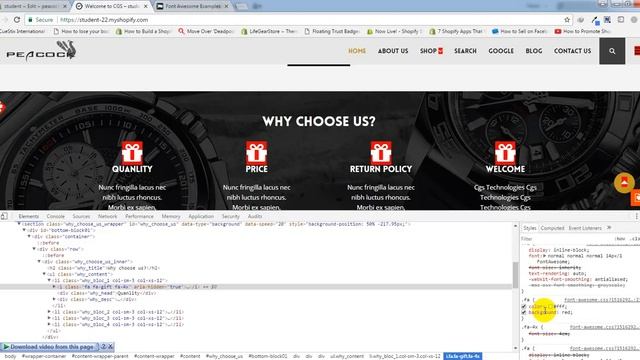Select the Computed tab in styles pane
This screenshot has height=360, width=640.
(552, 228)
